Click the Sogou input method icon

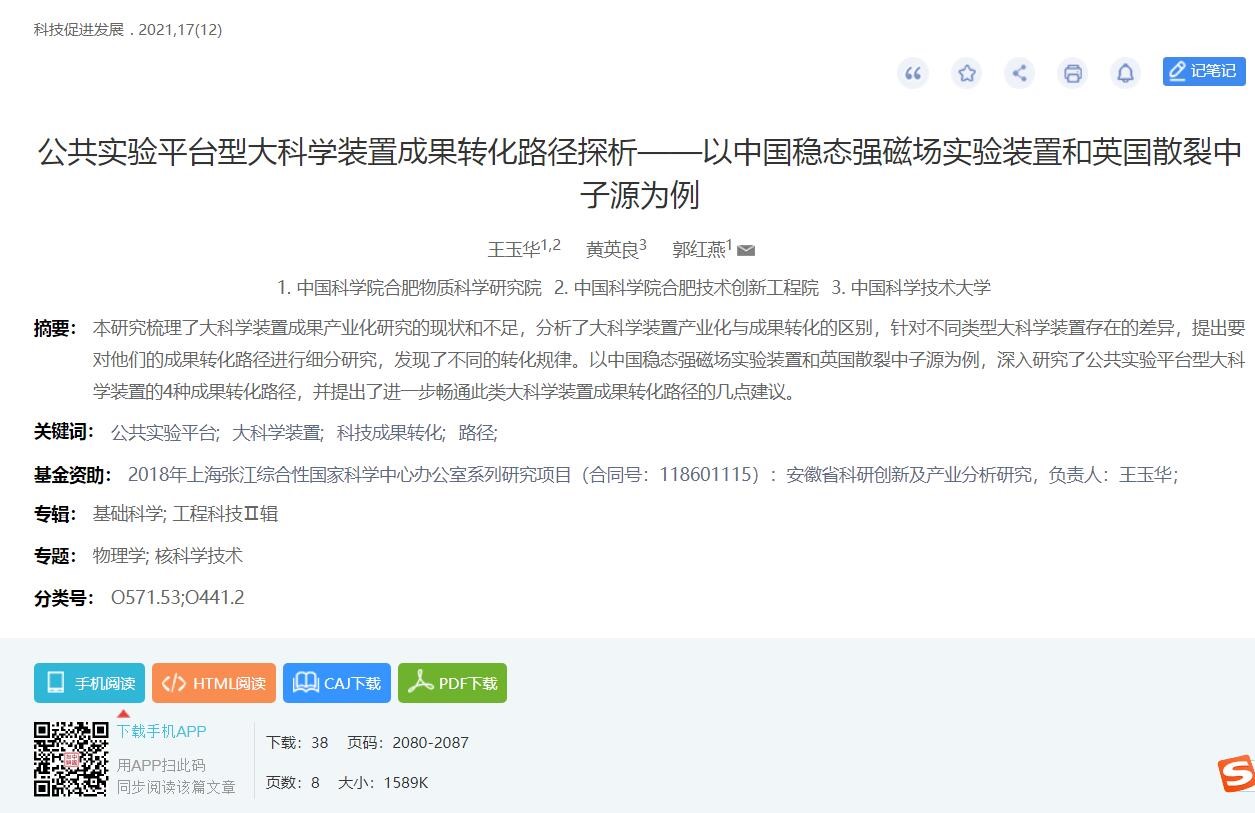point(1238,771)
